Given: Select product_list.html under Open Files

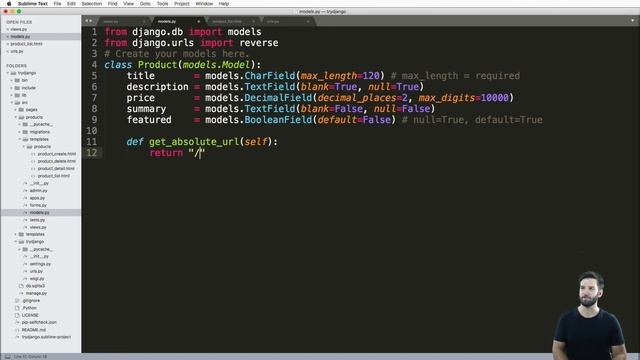Looking at the screenshot, I should click(x=27, y=44).
